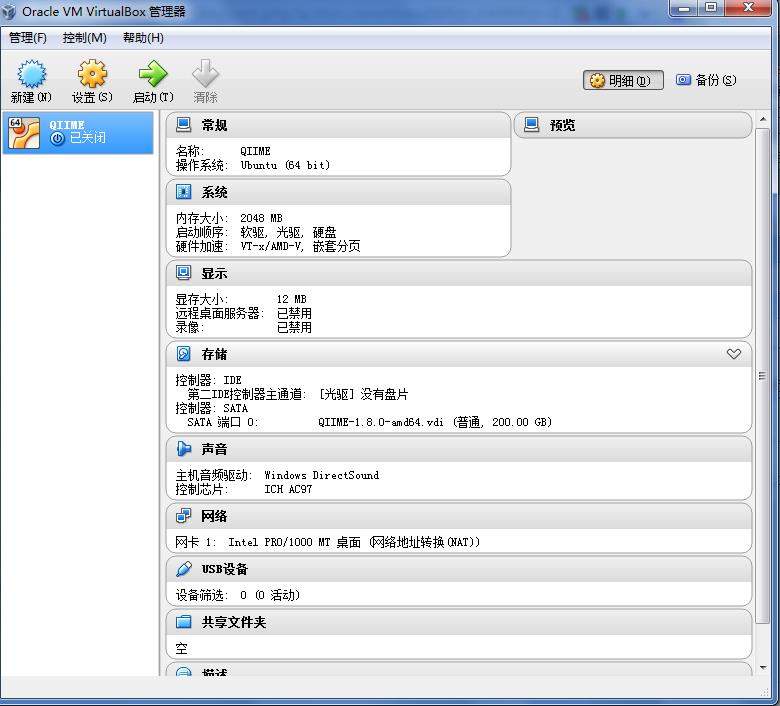Open the 系统 section header link
Viewport: 780px width, 706px height.
(x=214, y=193)
